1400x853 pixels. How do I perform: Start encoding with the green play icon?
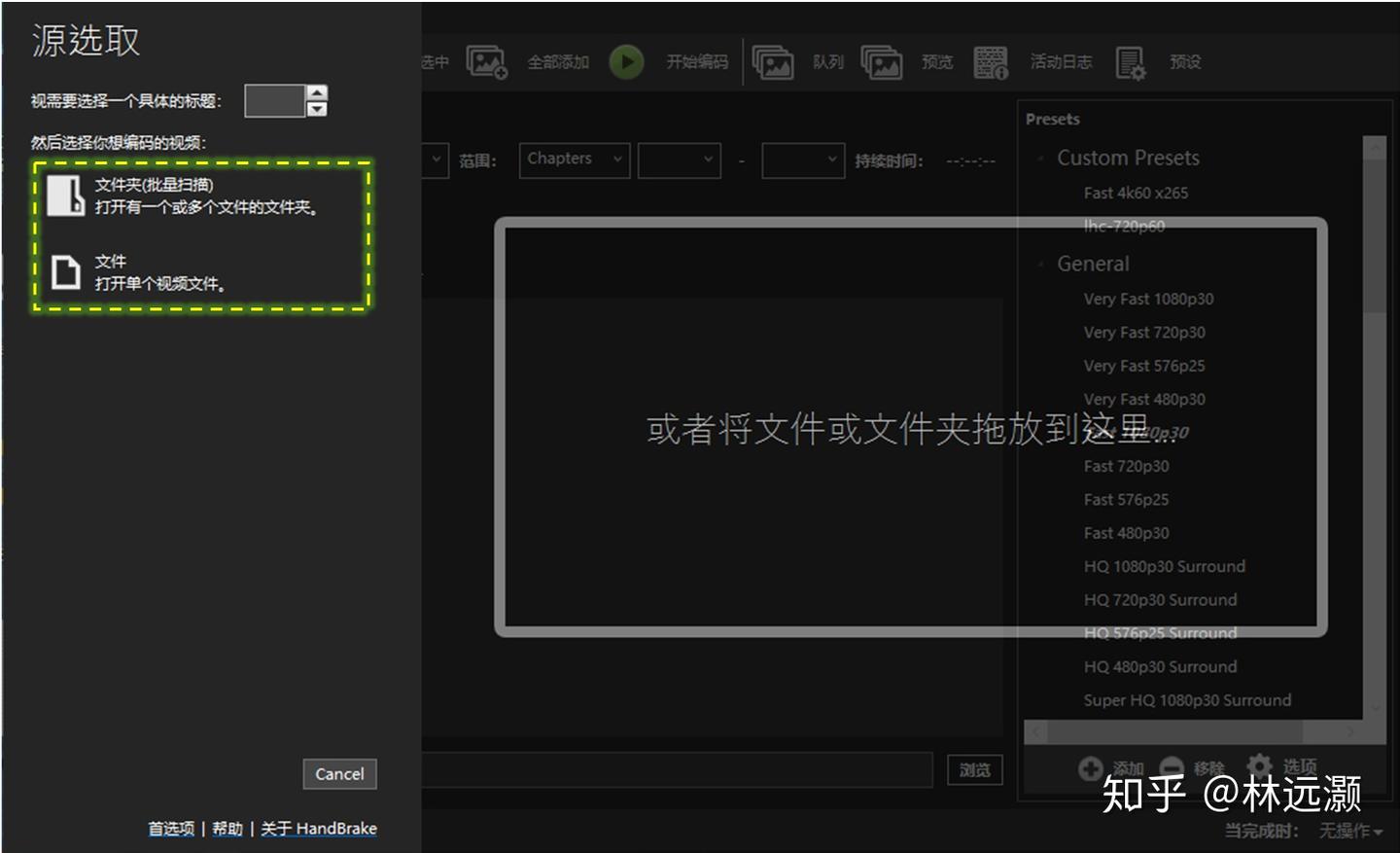pyautogui.click(x=627, y=62)
